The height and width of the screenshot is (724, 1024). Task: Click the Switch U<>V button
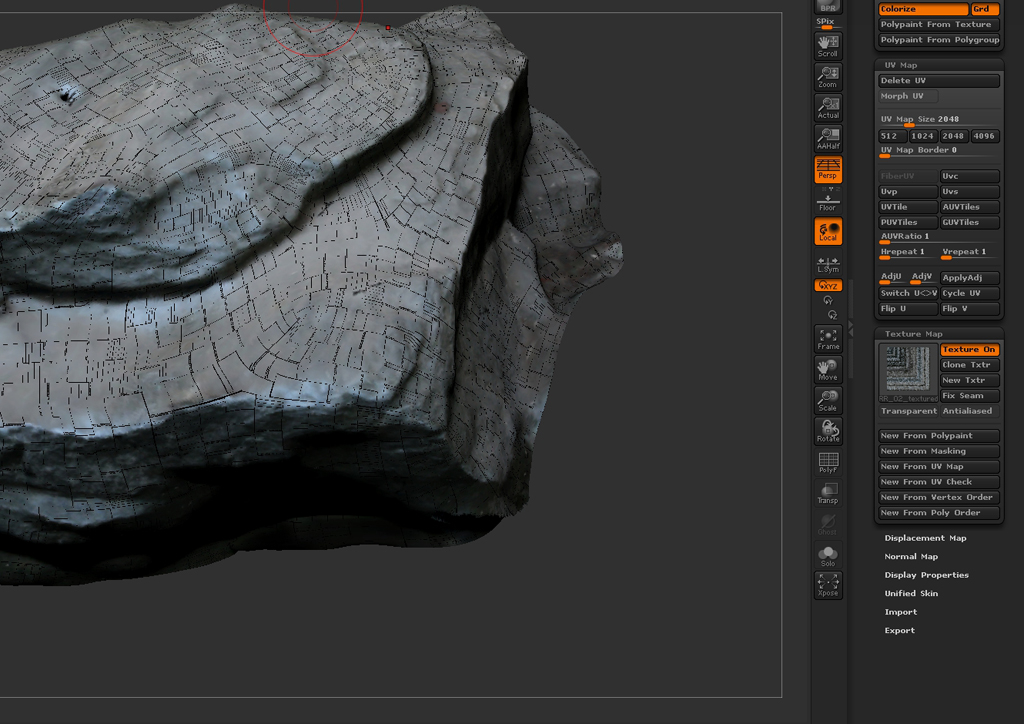tap(908, 293)
